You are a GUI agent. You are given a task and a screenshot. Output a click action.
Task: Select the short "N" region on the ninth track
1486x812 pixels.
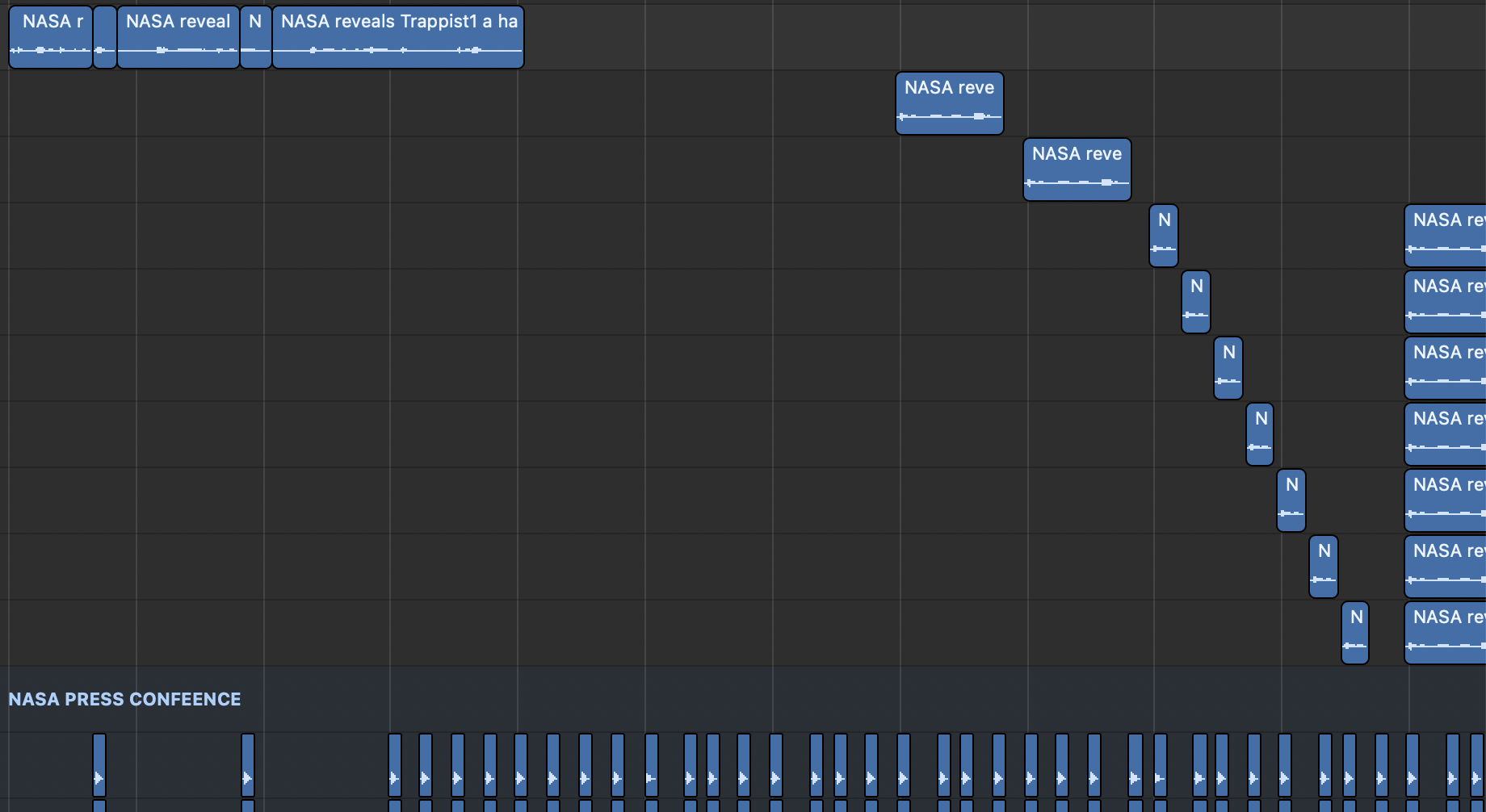click(x=1323, y=567)
